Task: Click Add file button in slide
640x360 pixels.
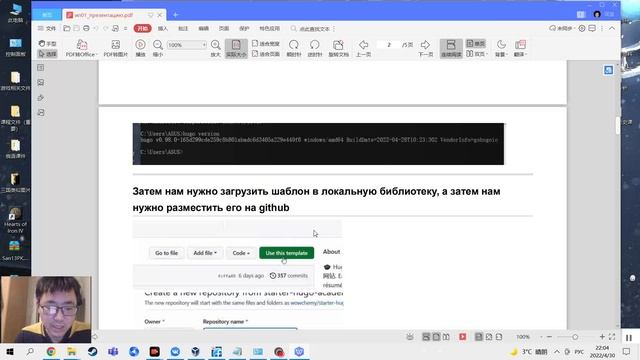Action: pyautogui.click(x=205, y=253)
